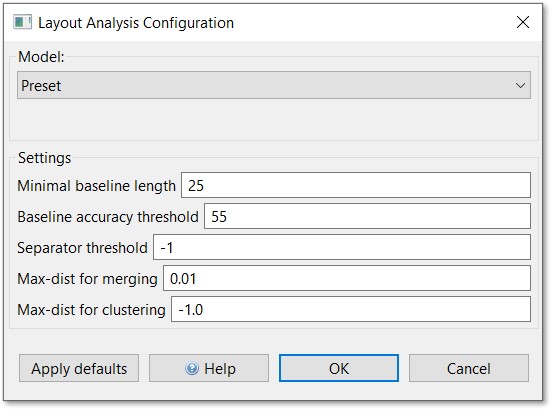Open the Preset model dropdown
The image size is (552, 410).
click(274, 85)
